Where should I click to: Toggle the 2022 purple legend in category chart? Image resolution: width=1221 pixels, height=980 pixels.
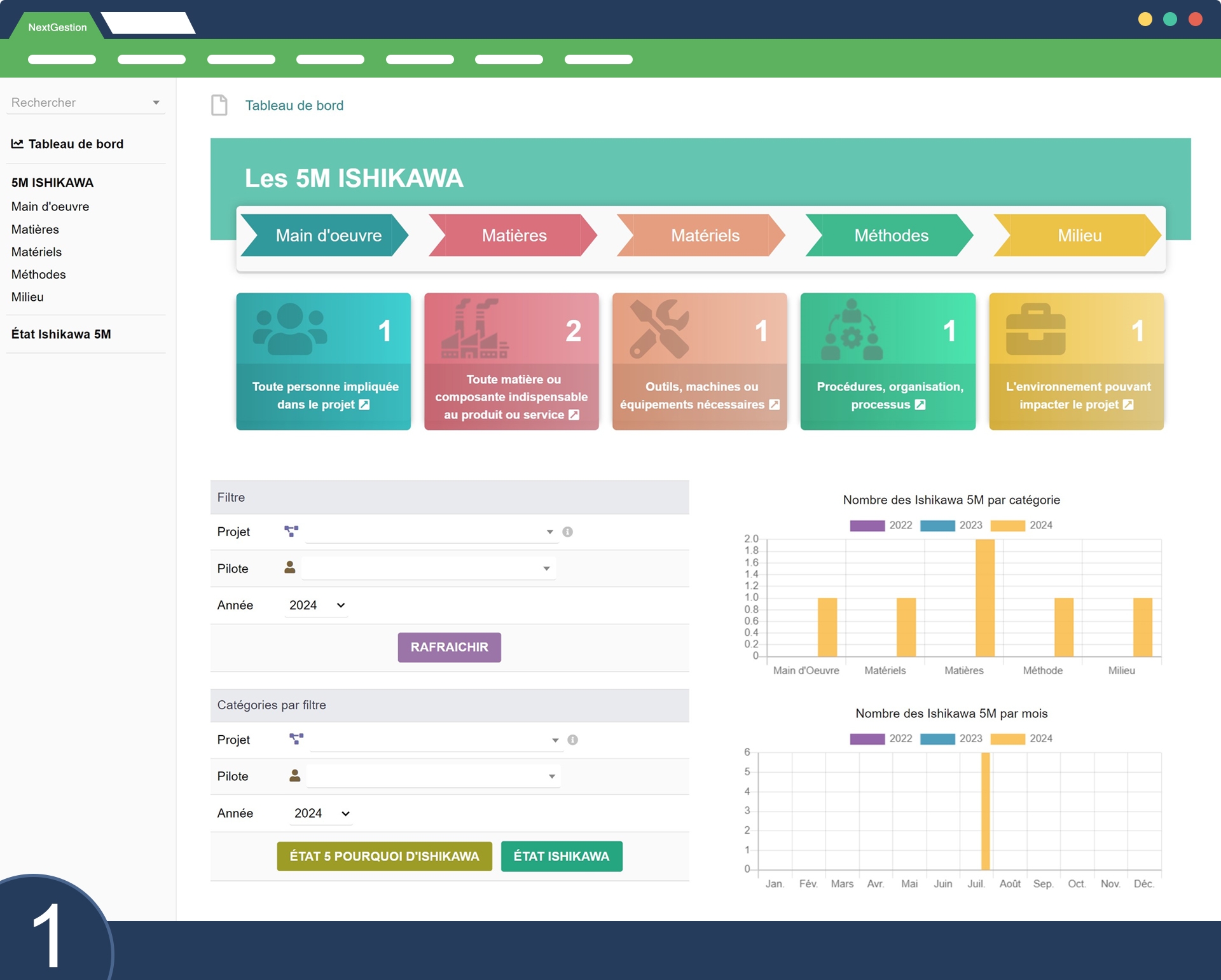[867, 525]
